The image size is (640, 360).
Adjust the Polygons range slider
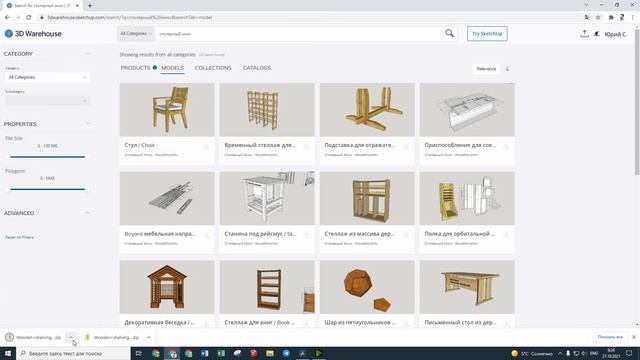[47, 189]
